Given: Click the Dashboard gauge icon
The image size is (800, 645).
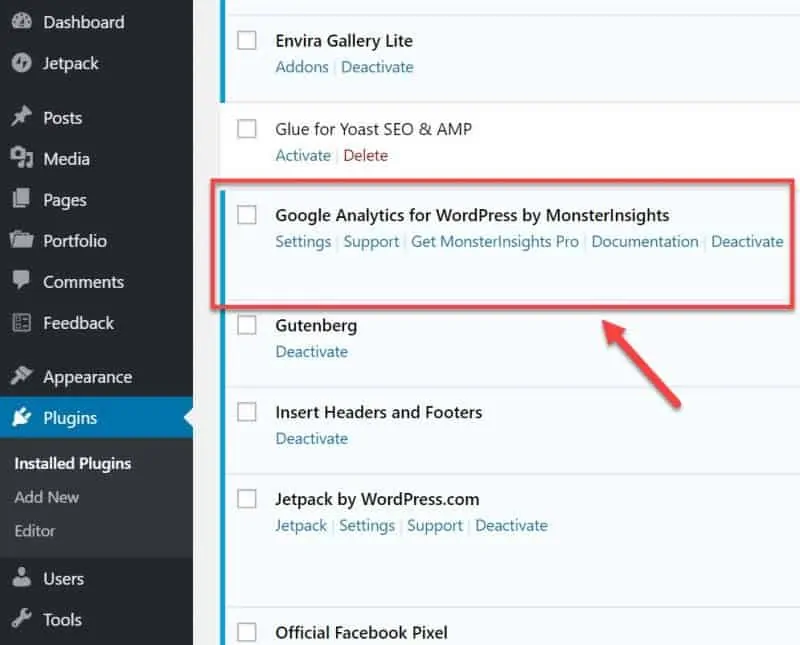Looking at the screenshot, I should coord(21,21).
